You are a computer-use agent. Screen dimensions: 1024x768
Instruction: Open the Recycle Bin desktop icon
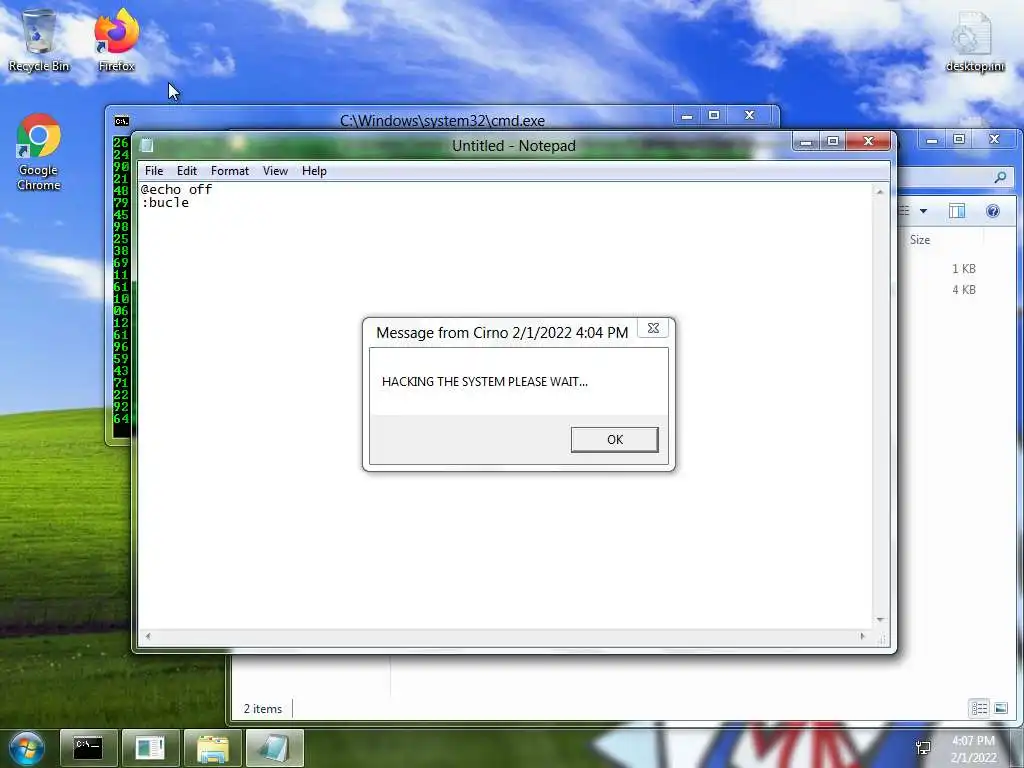(x=39, y=40)
